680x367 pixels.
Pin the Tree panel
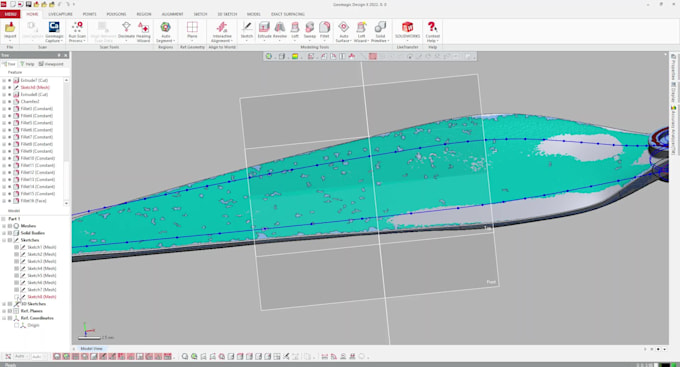pyautogui.click(x=59, y=55)
